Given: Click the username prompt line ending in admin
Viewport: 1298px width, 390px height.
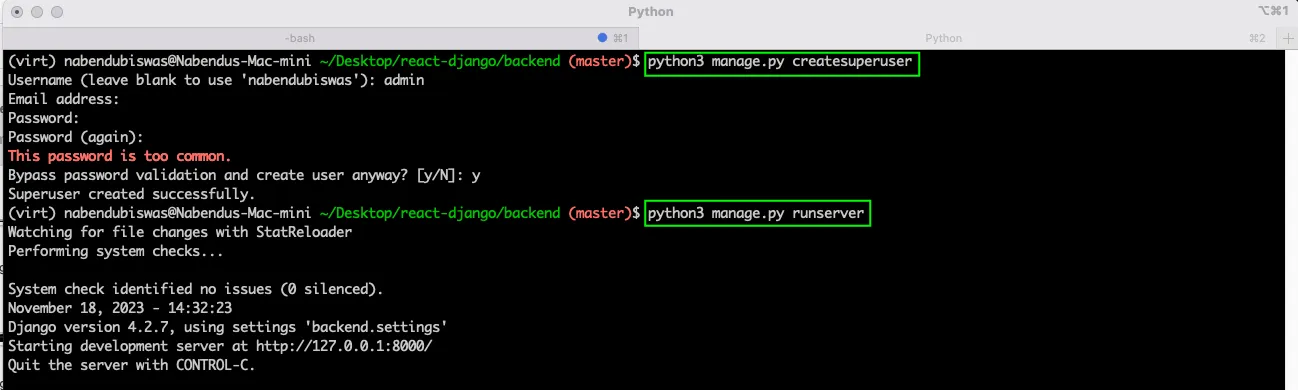Looking at the screenshot, I should (216, 81).
